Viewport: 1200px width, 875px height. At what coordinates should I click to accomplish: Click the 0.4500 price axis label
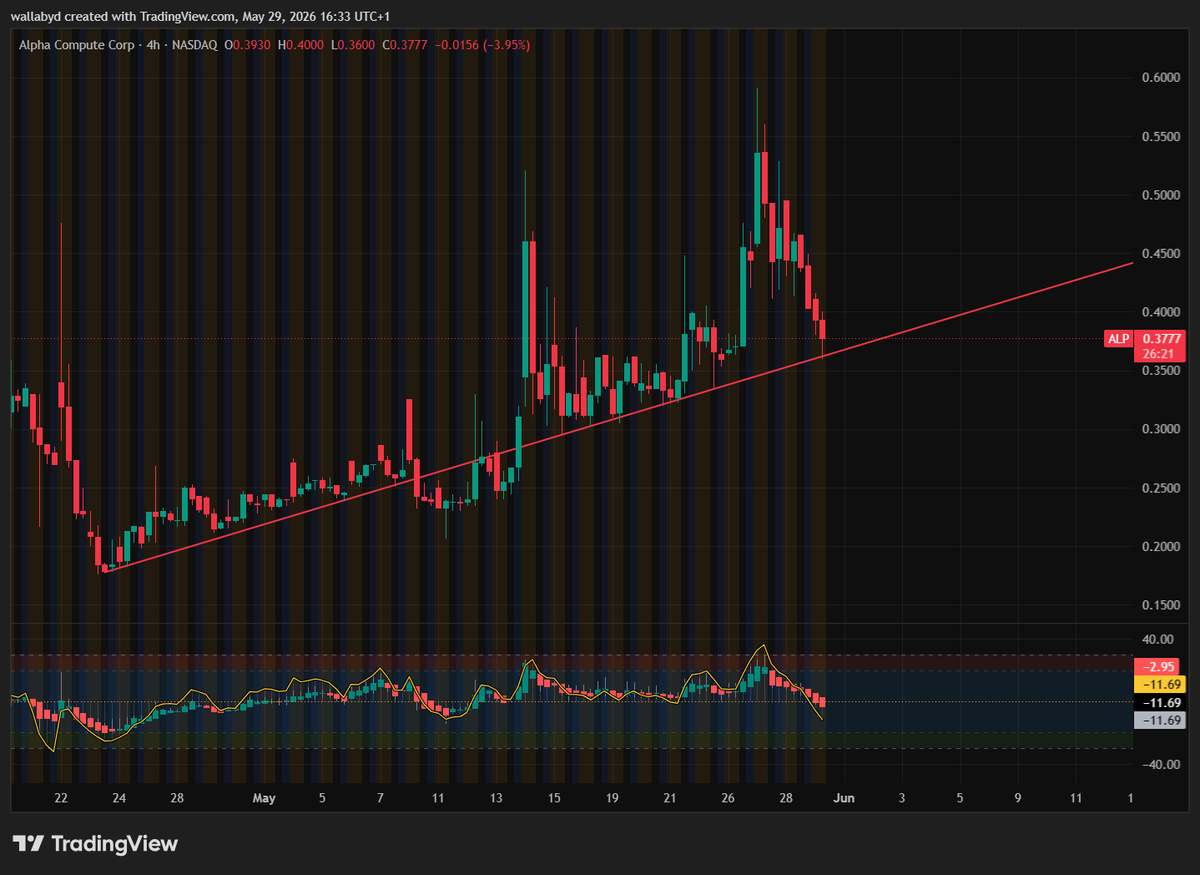(1159, 254)
